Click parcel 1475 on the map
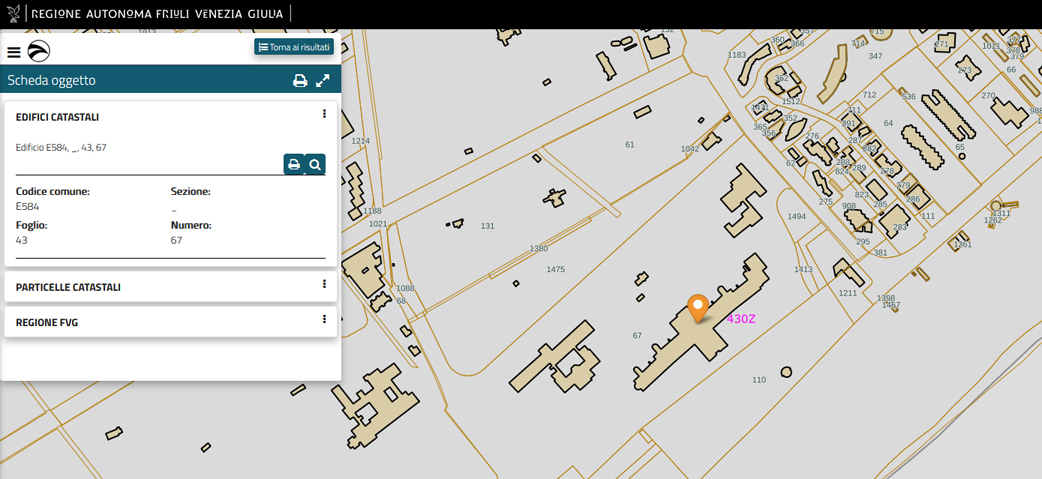 (x=555, y=270)
